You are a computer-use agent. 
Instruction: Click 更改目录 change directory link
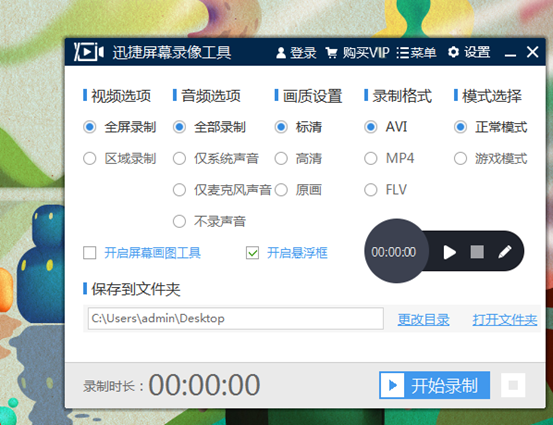(x=424, y=320)
